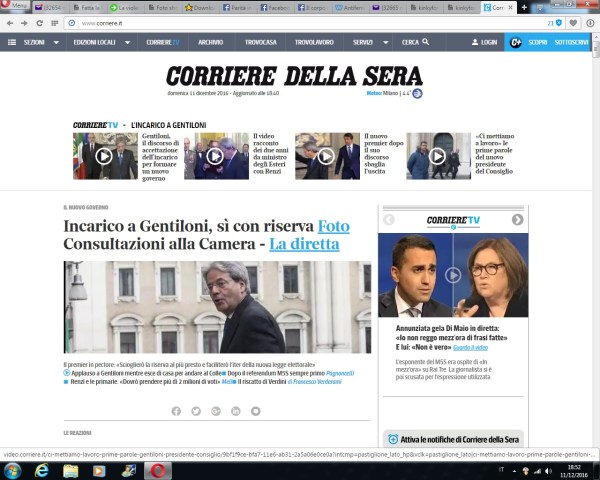
Task: Open CORRIERE TV in navigation bar
Action: [163, 42]
